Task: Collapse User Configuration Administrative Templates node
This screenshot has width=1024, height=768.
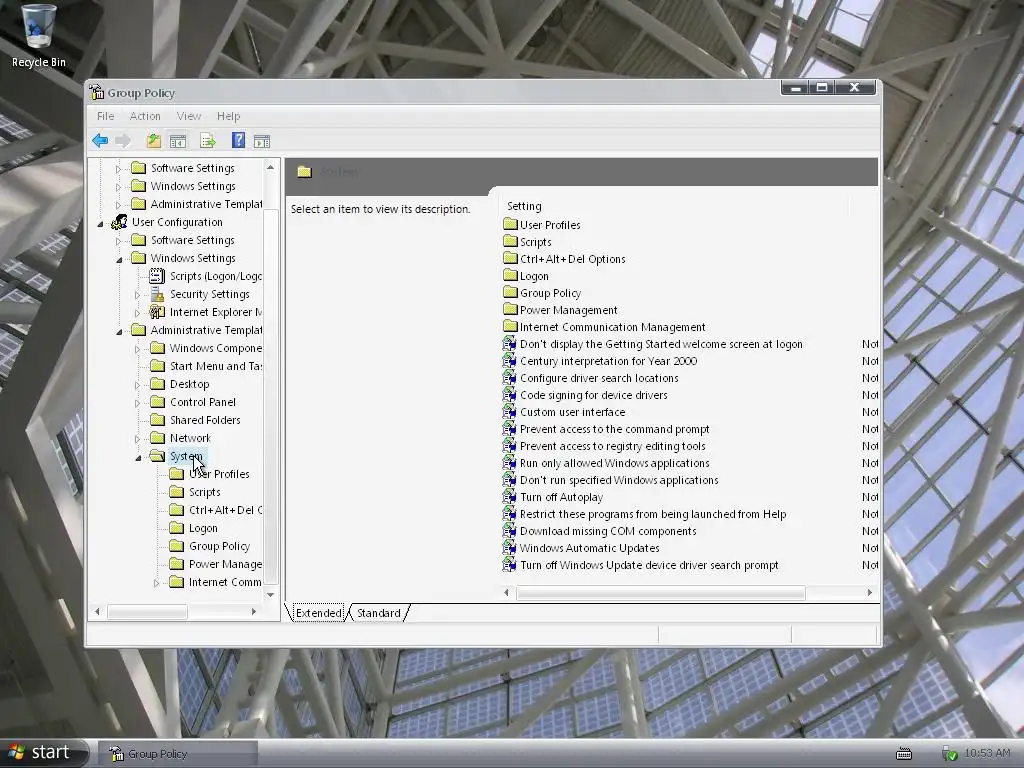Action: click(x=119, y=332)
